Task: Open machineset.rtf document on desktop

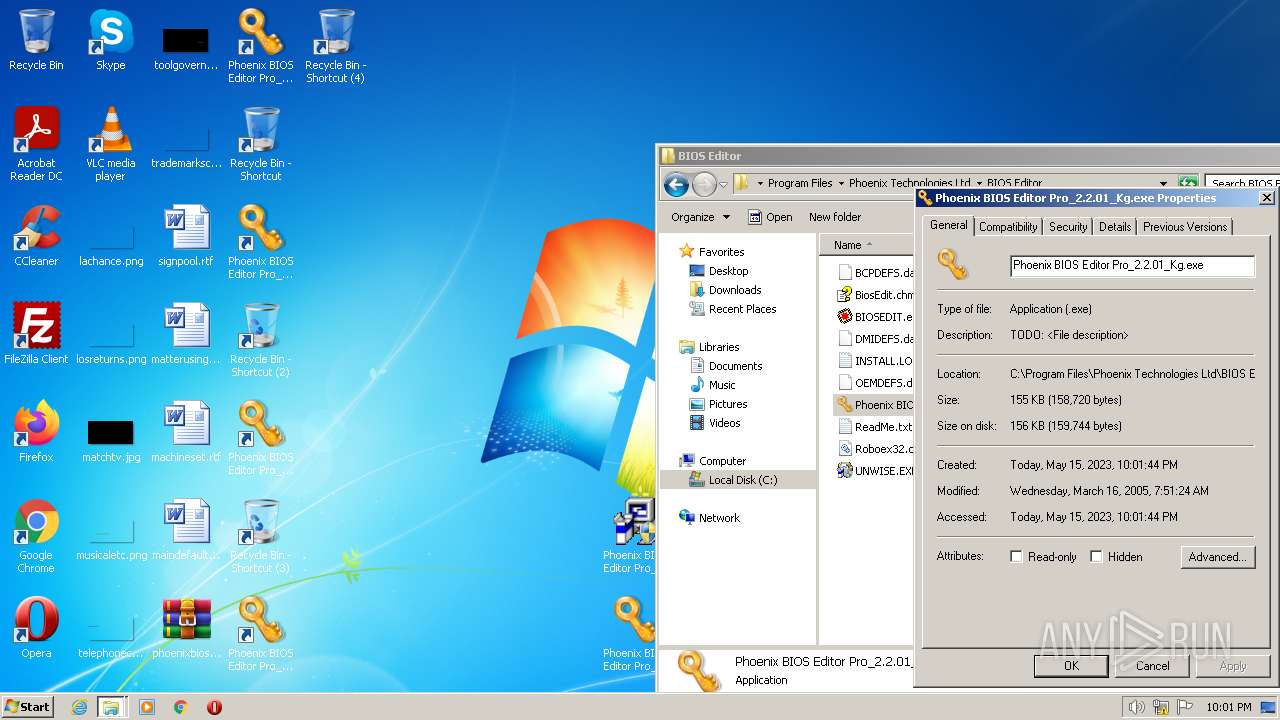Action: [186, 432]
